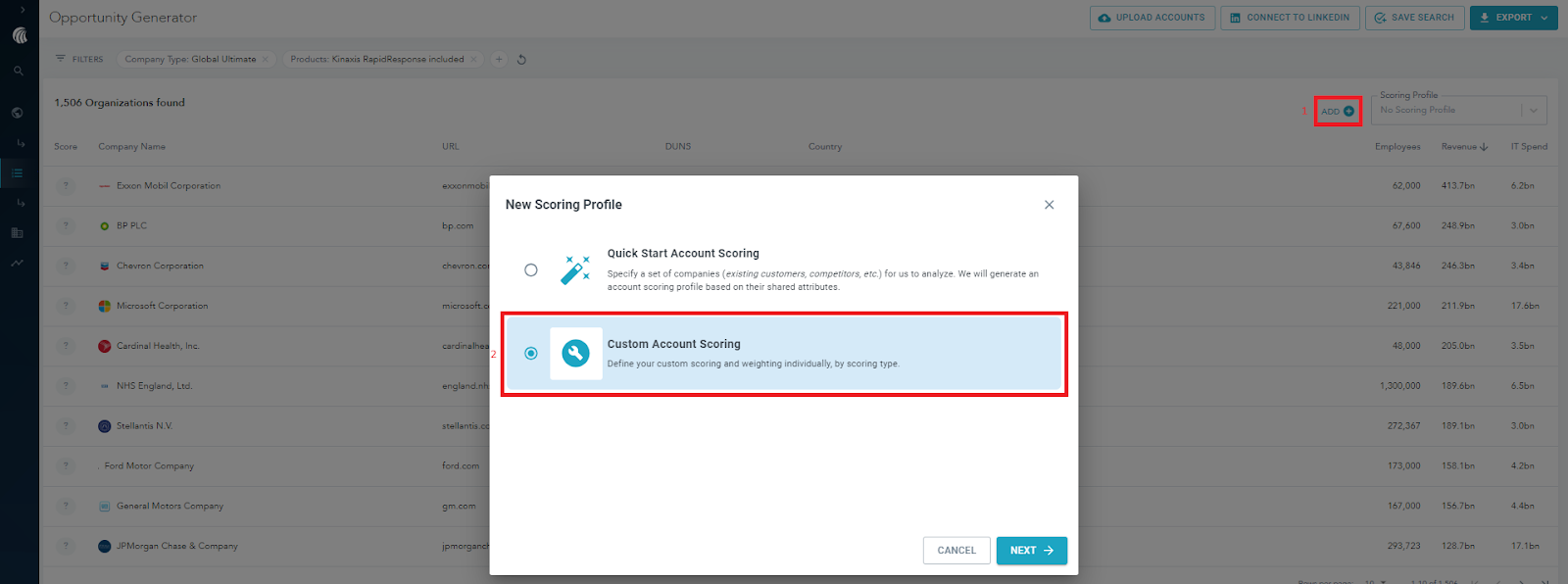The height and width of the screenshot is (584, 1568).
Task: Click the Add scoring profile plus icon
Action: pyautogui.click(x=1348, y=111)
